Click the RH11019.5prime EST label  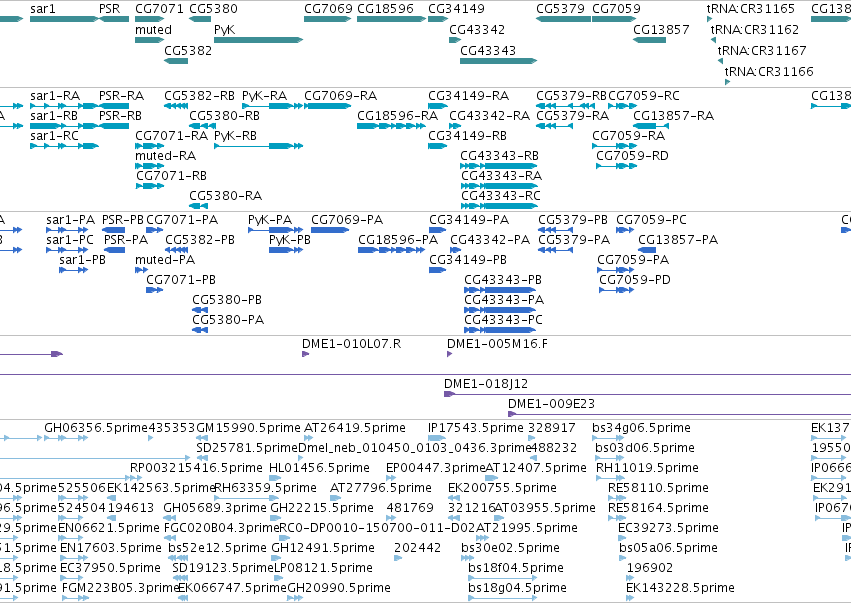click(x=647, y=468)
